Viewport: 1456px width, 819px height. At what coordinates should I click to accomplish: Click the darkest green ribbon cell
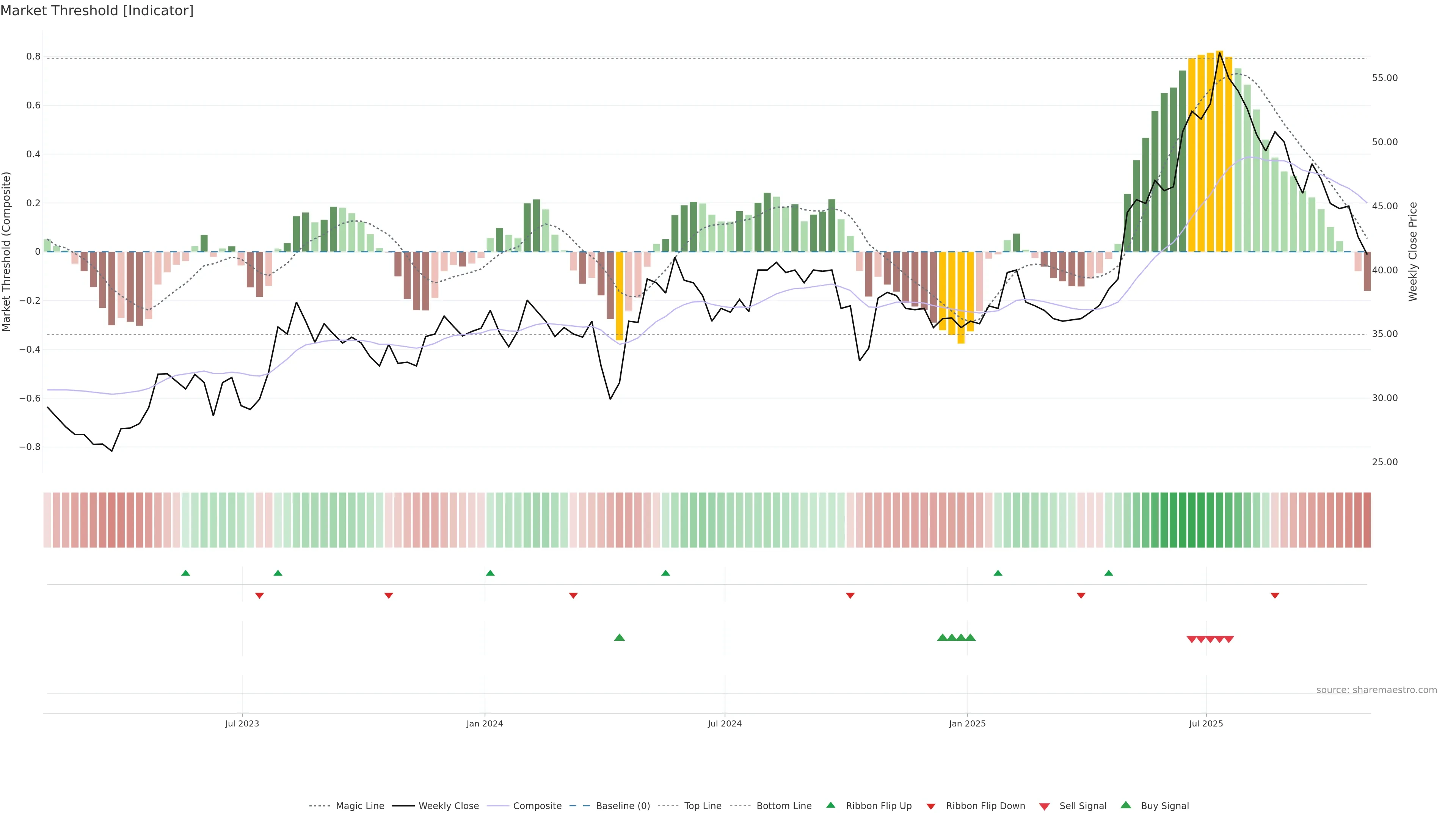tap(1191, 520)
